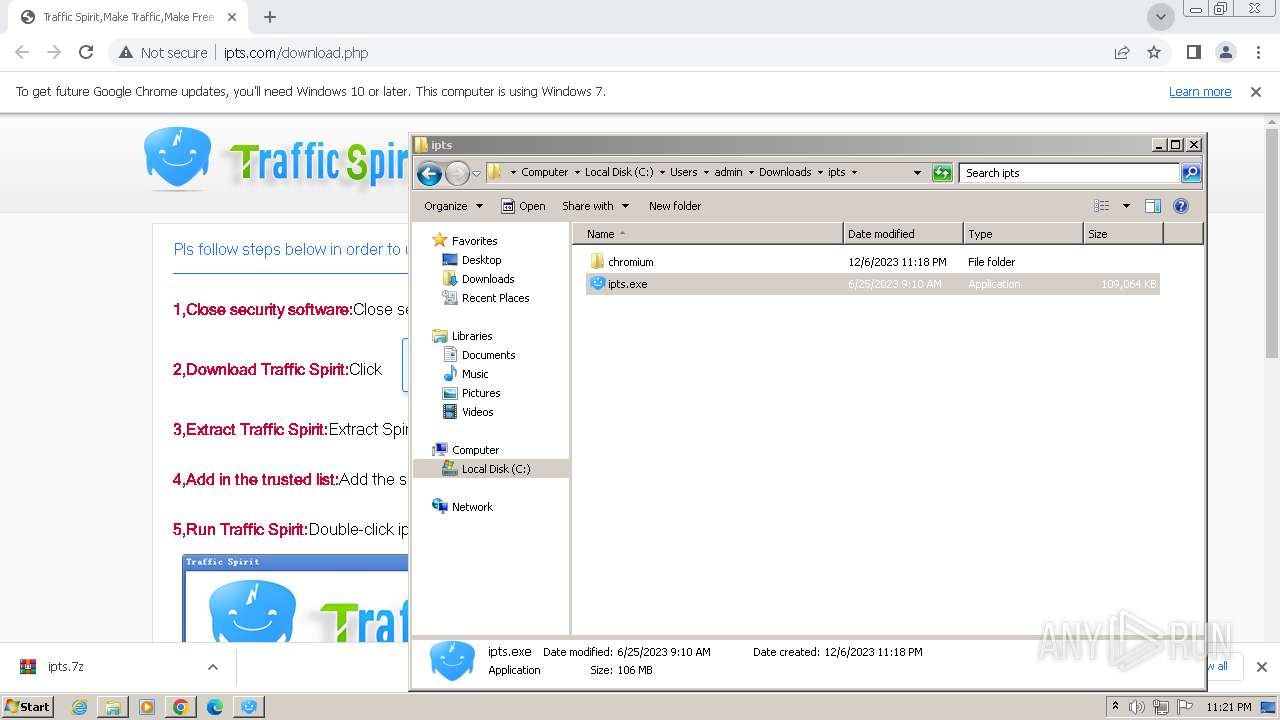Open Chrome profile avatar icon

(1226, 53)
